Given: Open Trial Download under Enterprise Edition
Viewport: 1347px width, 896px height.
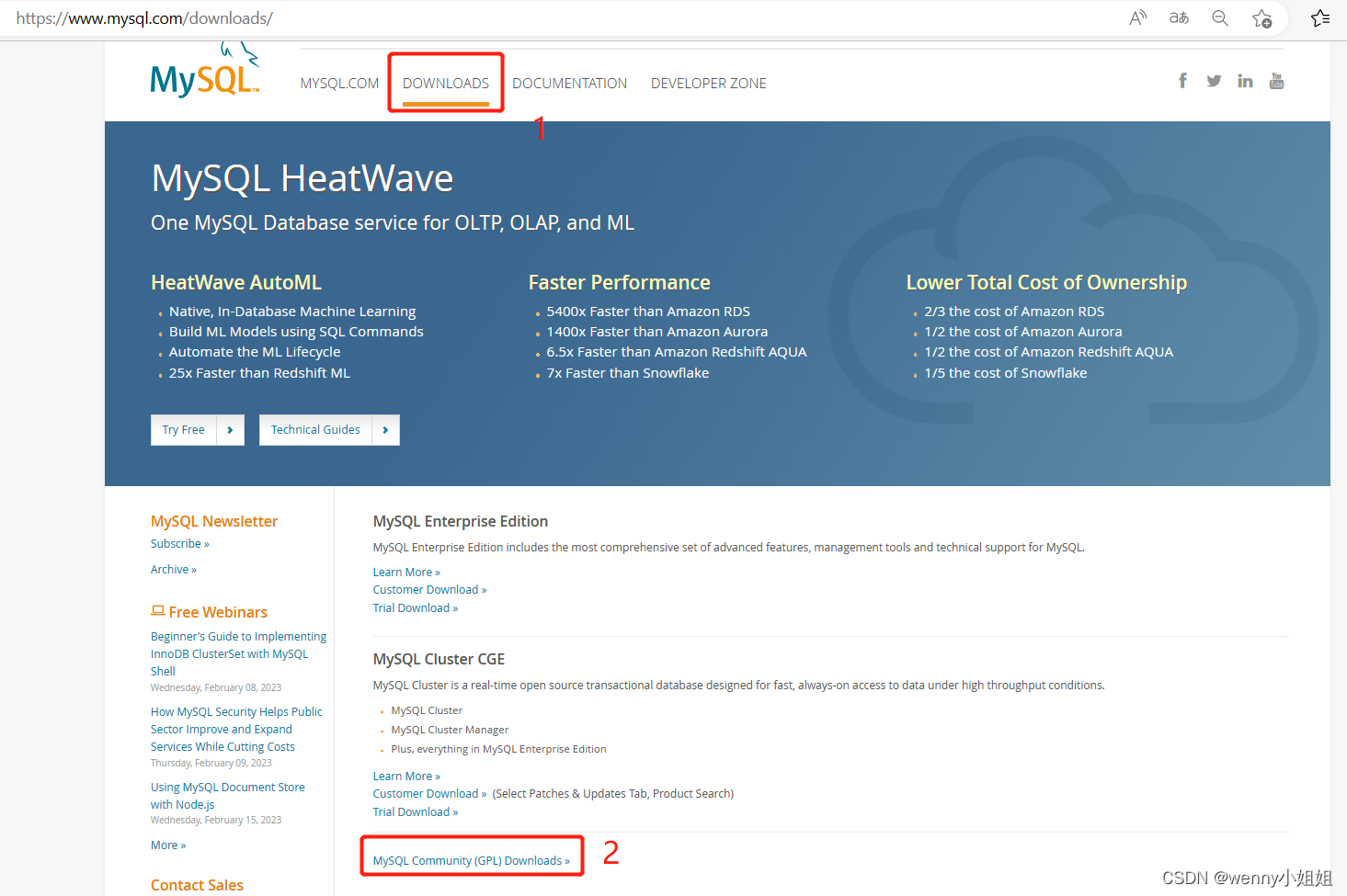Looking at the screenshot, I should tap(416, 608).
